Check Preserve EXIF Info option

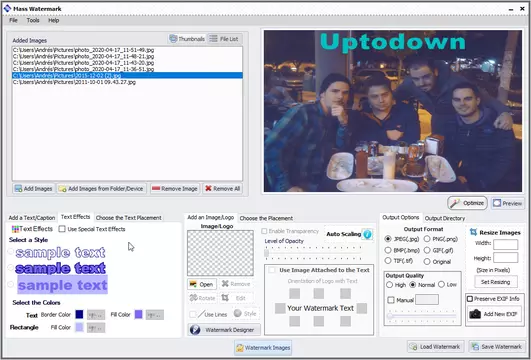pos(470,299)
